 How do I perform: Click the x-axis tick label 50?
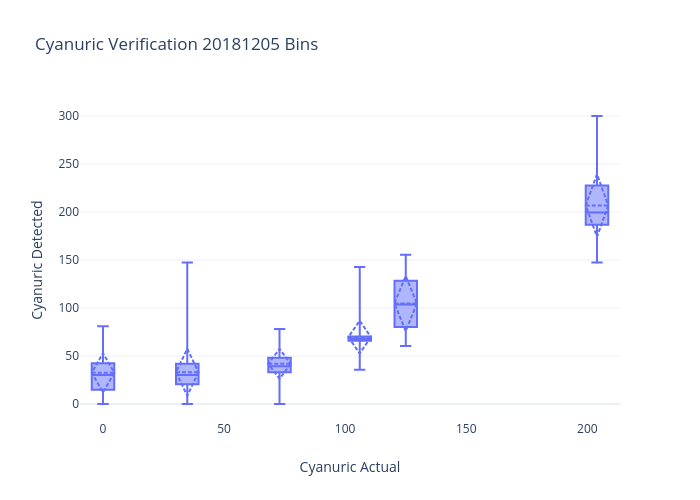[224, 429]
